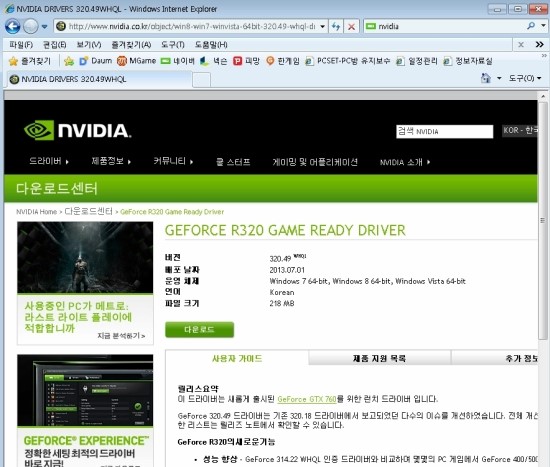Close the toolbar with the gray X
550x467 pixels.
[521, 45]
